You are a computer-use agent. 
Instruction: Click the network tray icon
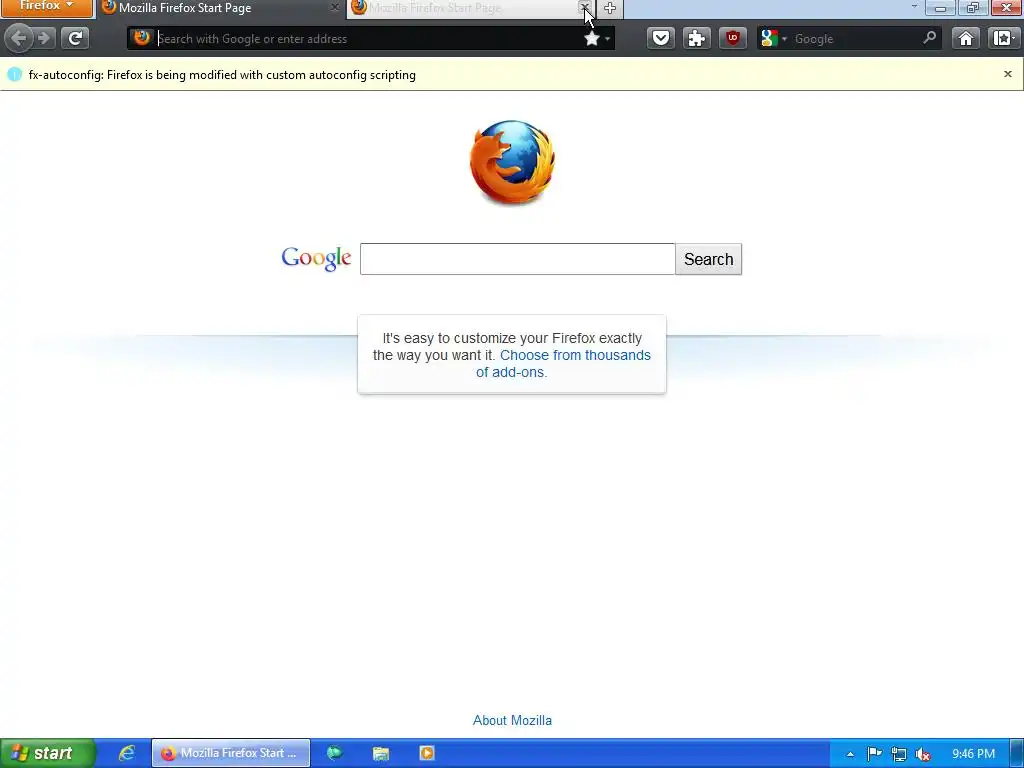click(899, 754)
